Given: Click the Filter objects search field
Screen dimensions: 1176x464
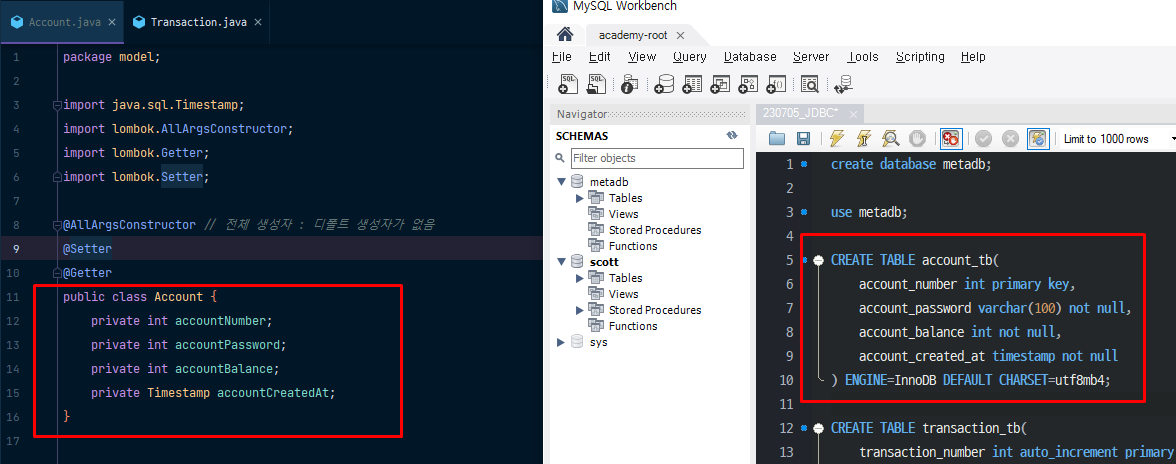Looking at the screenshot, I should [x=657, y=158].
